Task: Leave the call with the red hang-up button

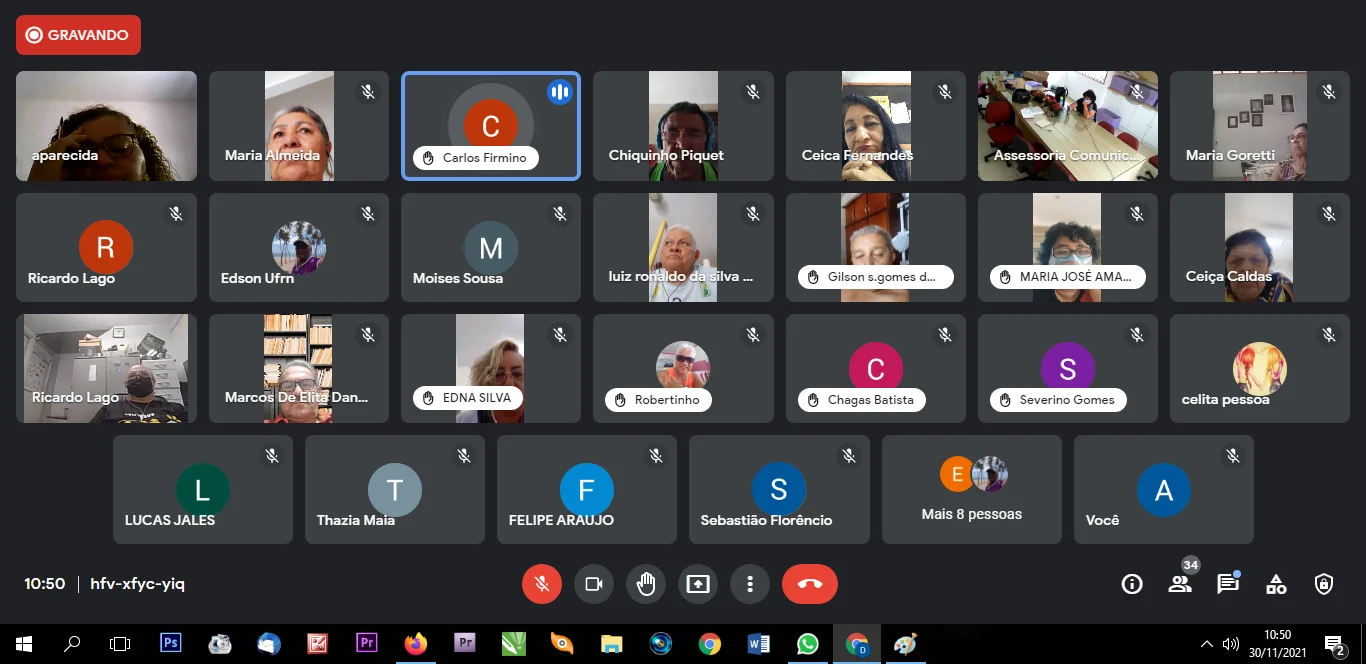Action: [x=810, y=584]
